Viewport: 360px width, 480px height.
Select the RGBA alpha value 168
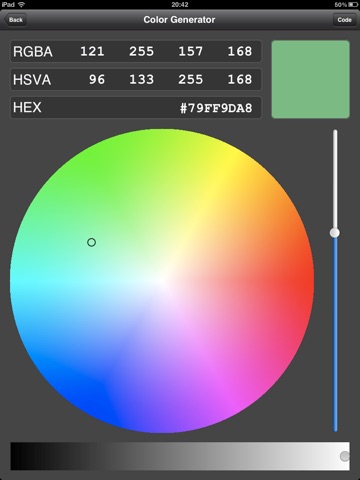coord(240,52)
